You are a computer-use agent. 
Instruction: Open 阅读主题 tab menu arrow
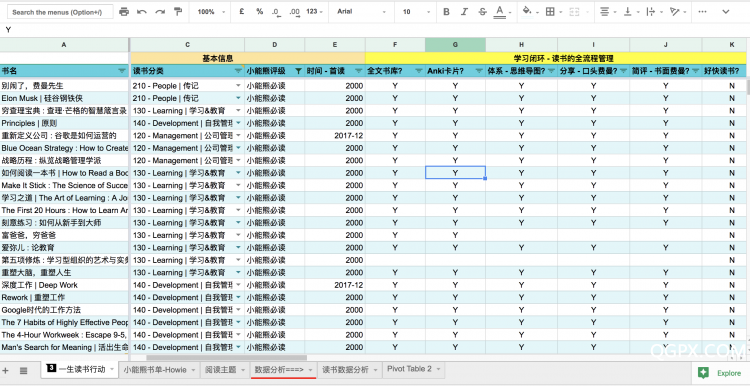243,370
